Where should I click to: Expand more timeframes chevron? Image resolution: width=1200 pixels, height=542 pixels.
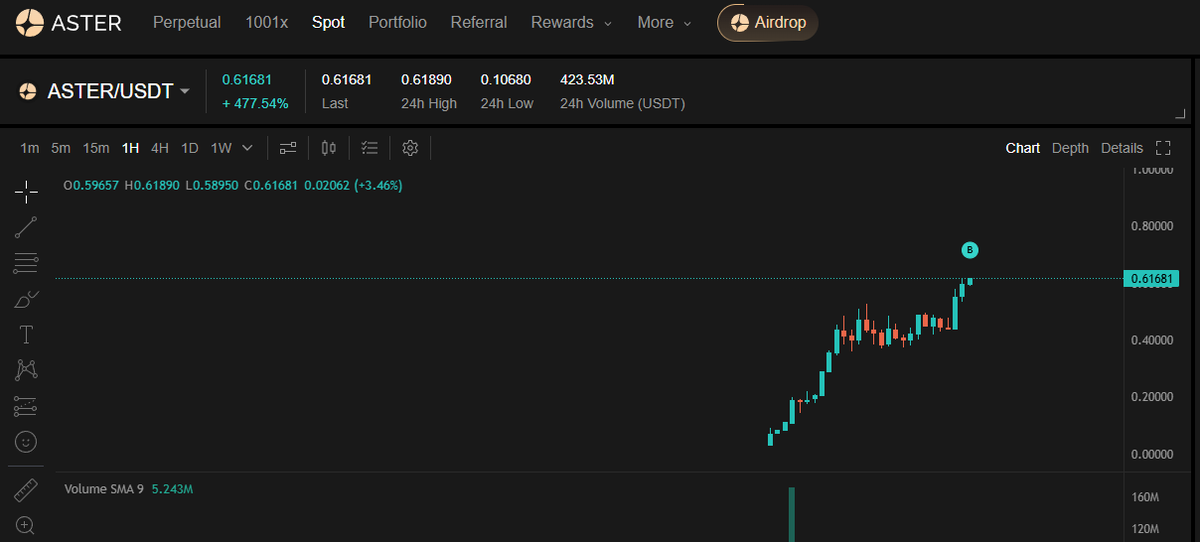pyautogui.click(x=248, y=148)
